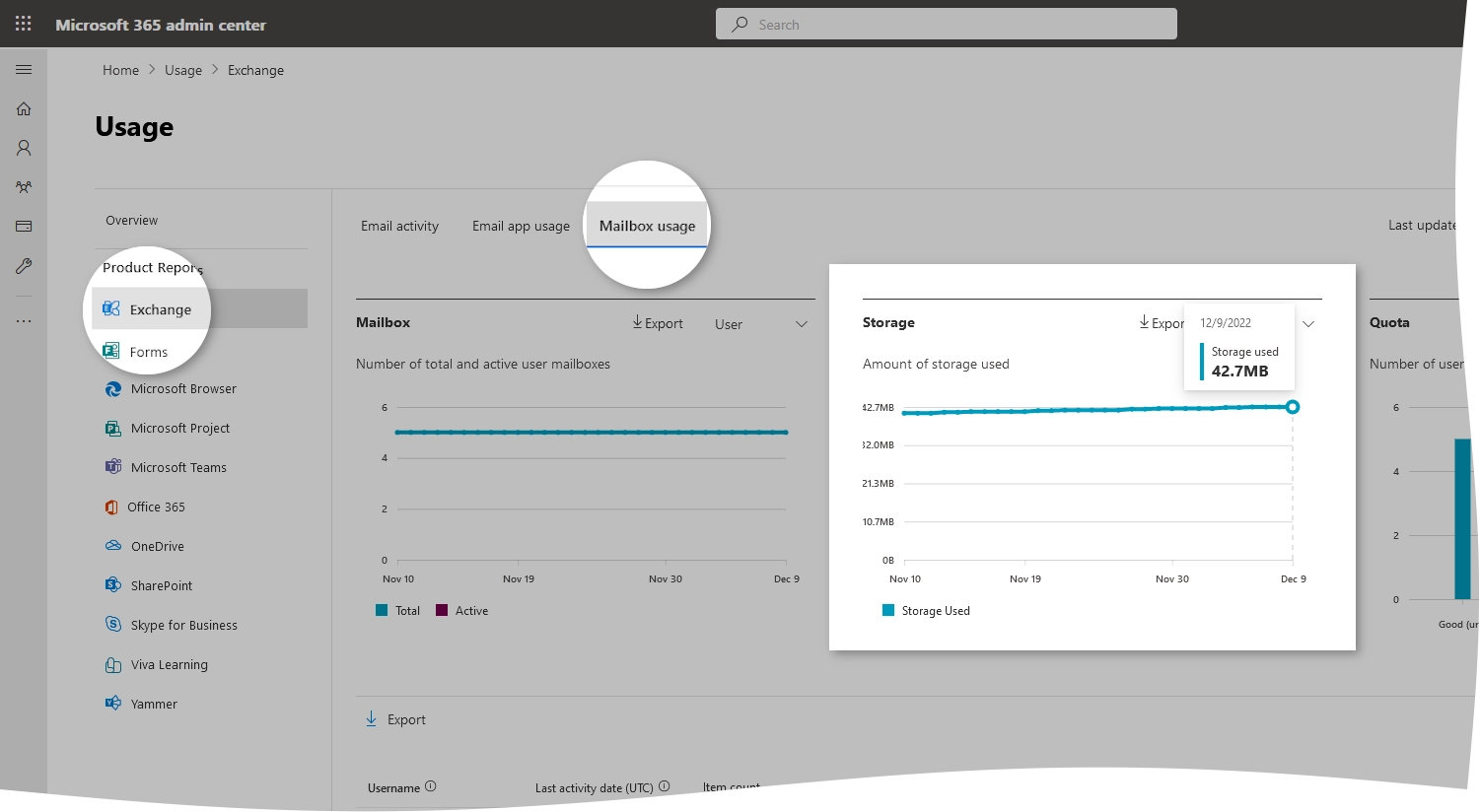Image resolution: width=1480 pixels, height=812 pixels.
Task: Click info icon next to Last activity date
Action: (x=664, y=786)
